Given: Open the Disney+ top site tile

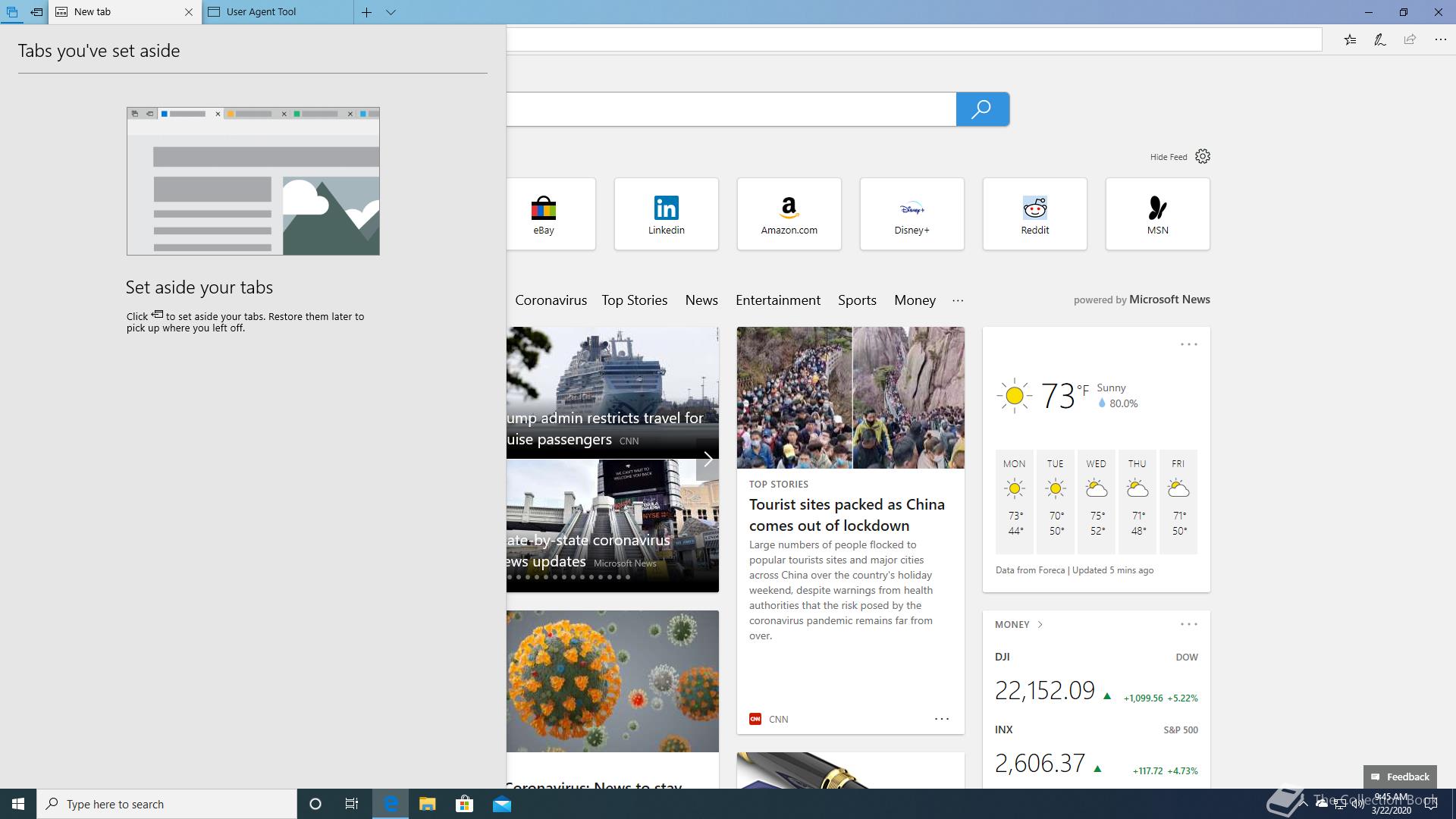Looking at the screenshot, I should 912,214.
